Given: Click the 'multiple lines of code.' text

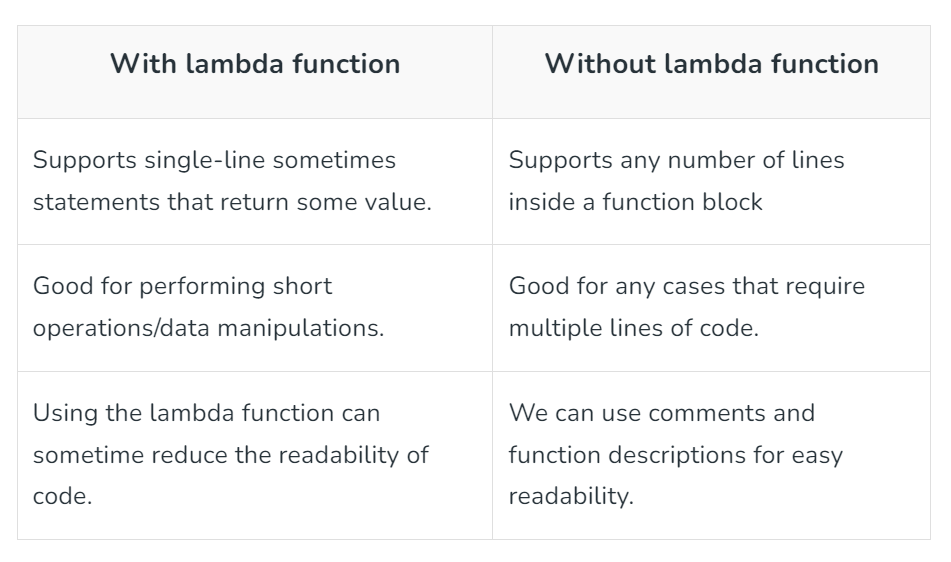Looking at the screenshot, I should click(x=634, y=328).
